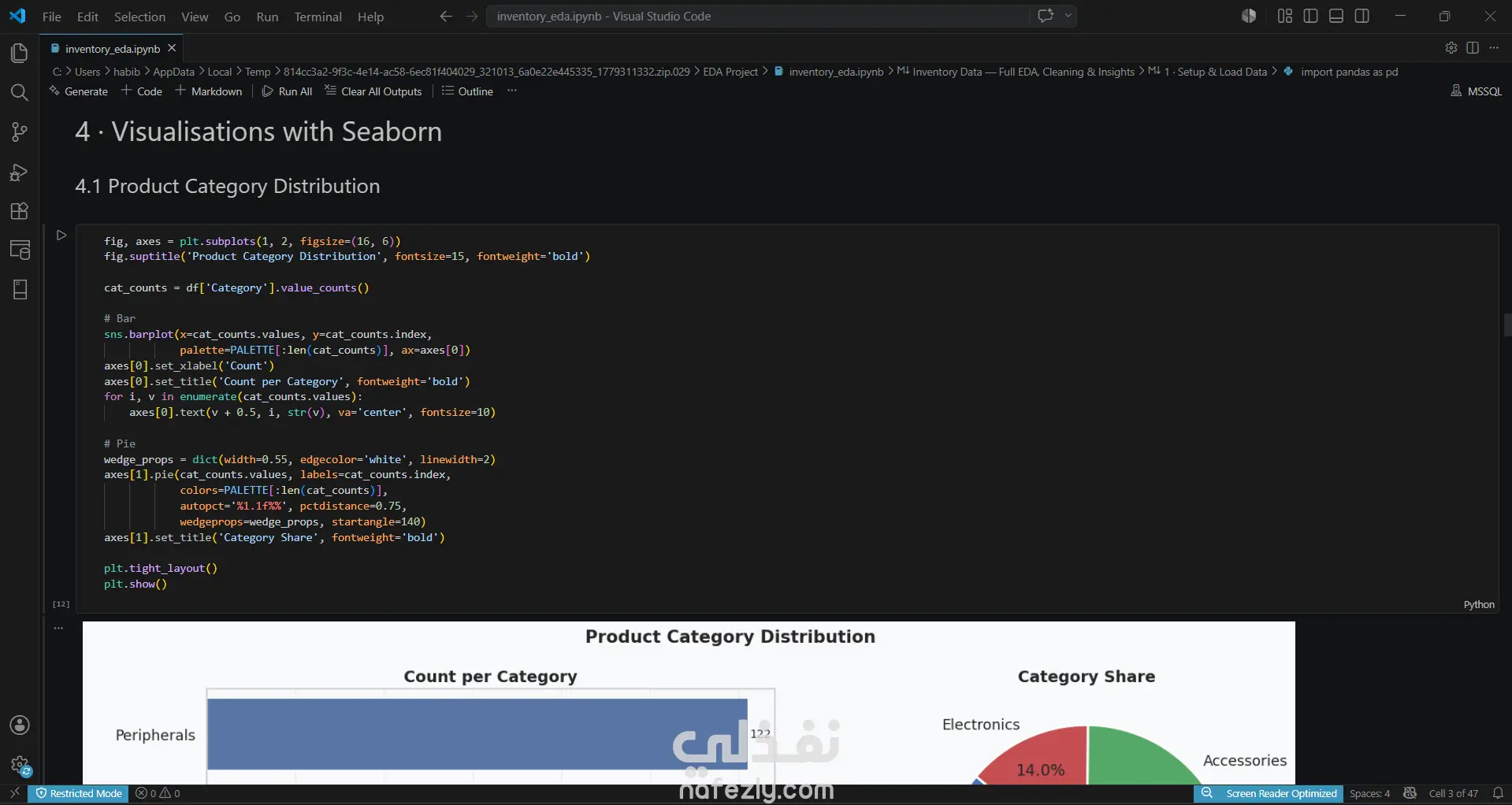The height and width of the screenshot is (805, 1512).
Task: Open the View menu
Action: tap(195, 17)
